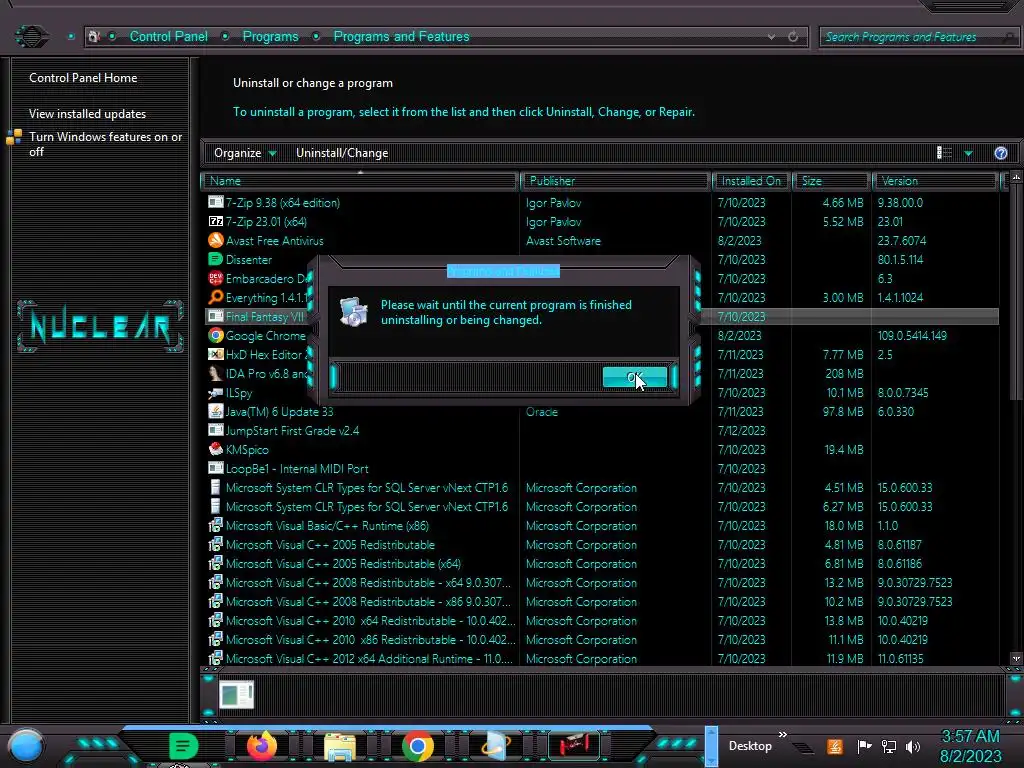Select the Final Fantasy VII icon
Screen dimensions: 1024x768
[x=216, y=316]
